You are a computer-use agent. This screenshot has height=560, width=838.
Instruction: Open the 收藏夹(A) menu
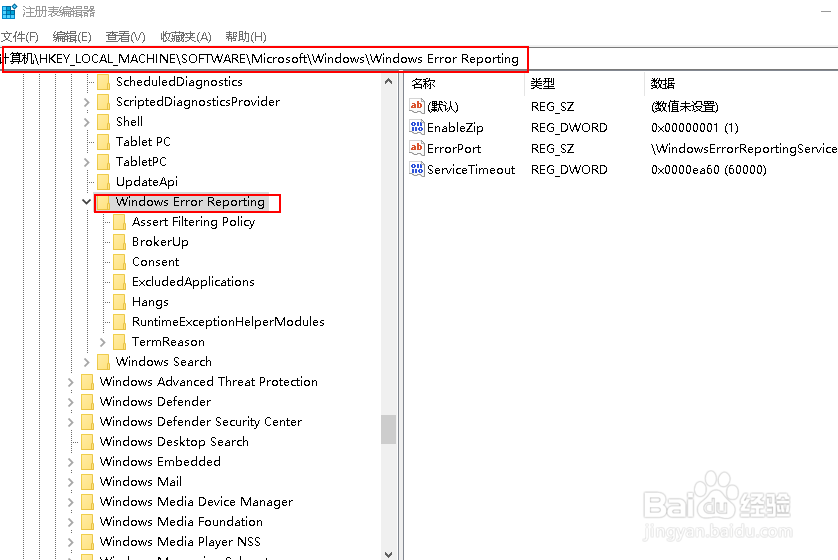tap(186, 36)
